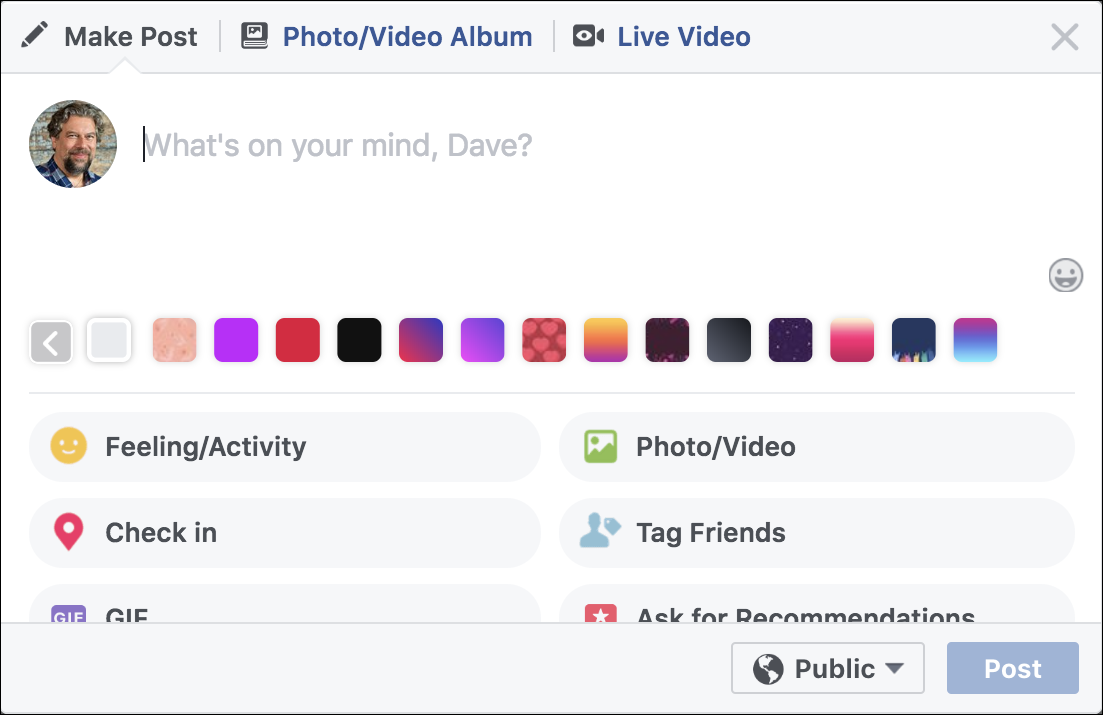Click the red Check in location pin
This screenshot has height=715, width=1103.
point(68,532)
